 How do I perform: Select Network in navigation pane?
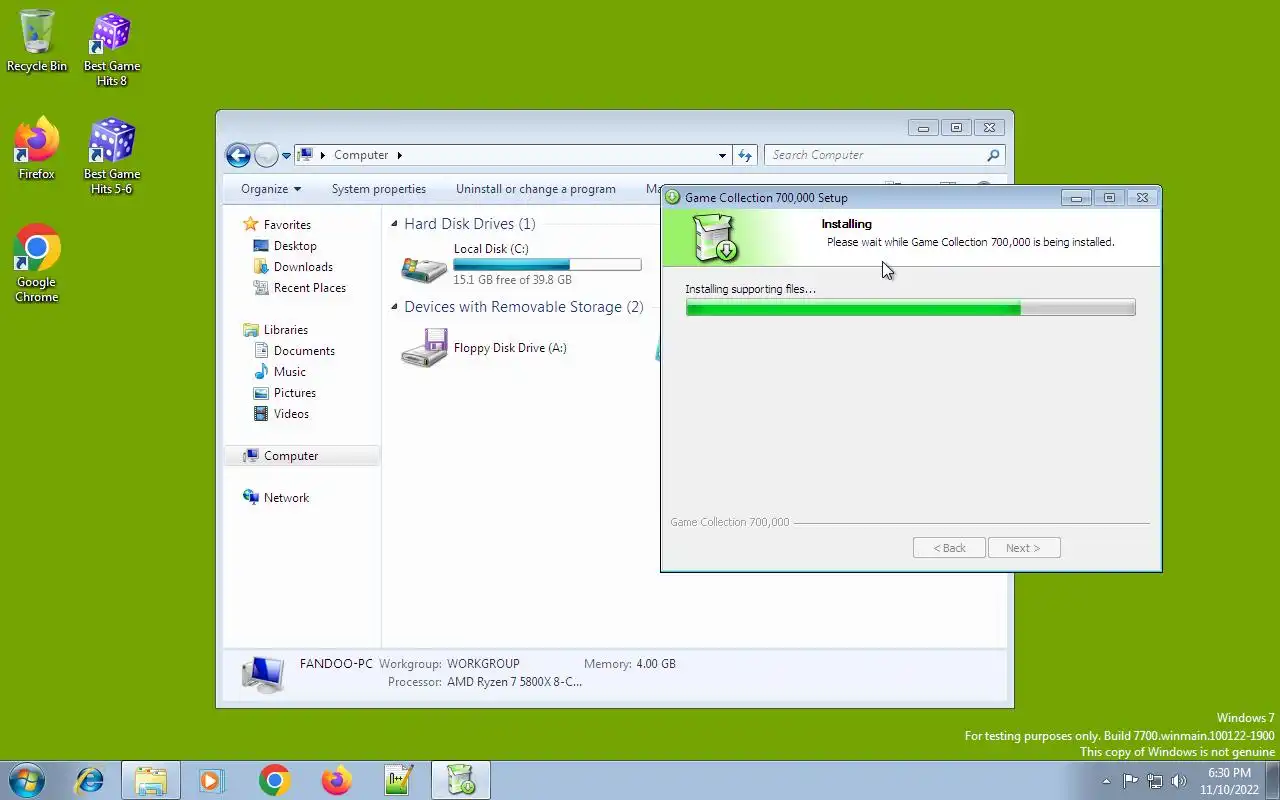click(286, 498)
